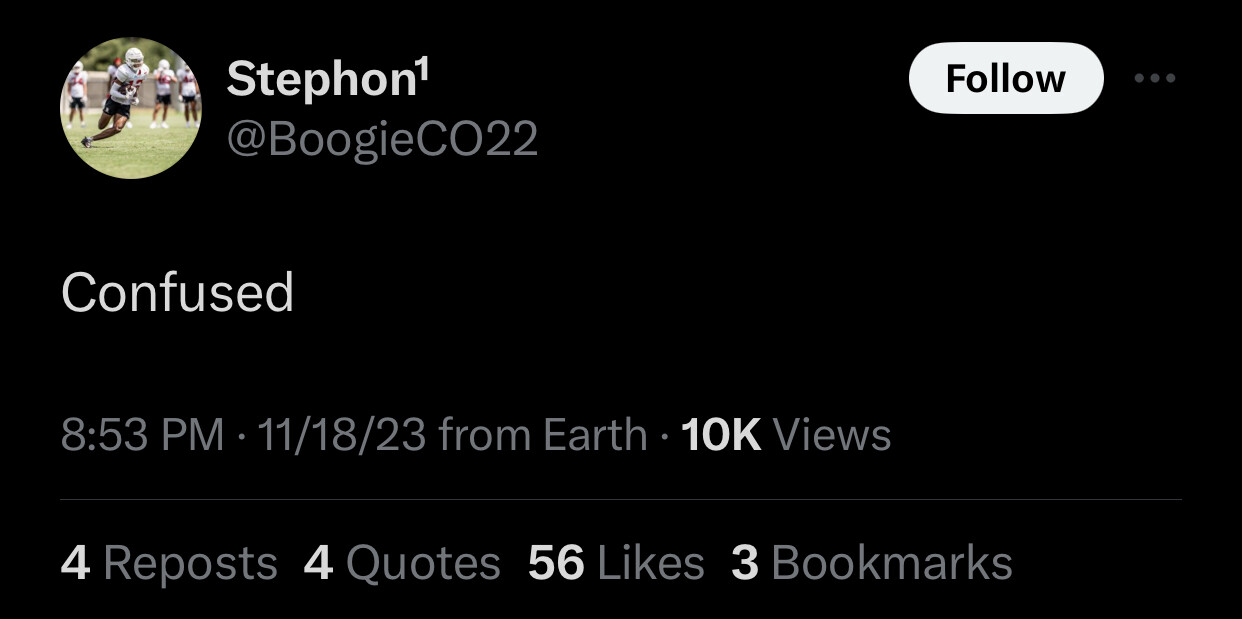Select the tweet text "Confused"
The width and height of the screenshot is (1242, 619).
point(178,293)
